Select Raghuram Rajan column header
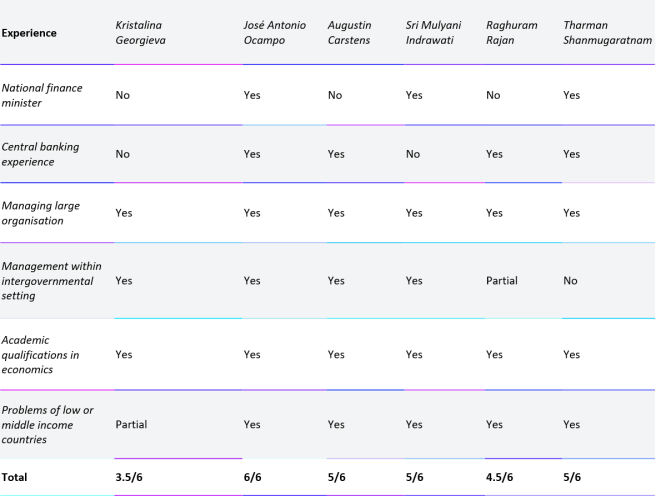656x496 pixels. pyautogui.click(x=509, y=33)
